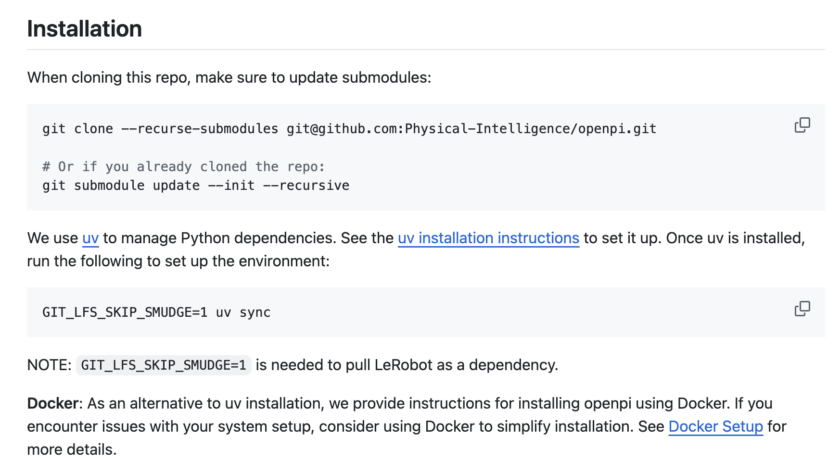Copy the git clone command block
The height and width of the screenshot is (473, 840).
point(801,126)
